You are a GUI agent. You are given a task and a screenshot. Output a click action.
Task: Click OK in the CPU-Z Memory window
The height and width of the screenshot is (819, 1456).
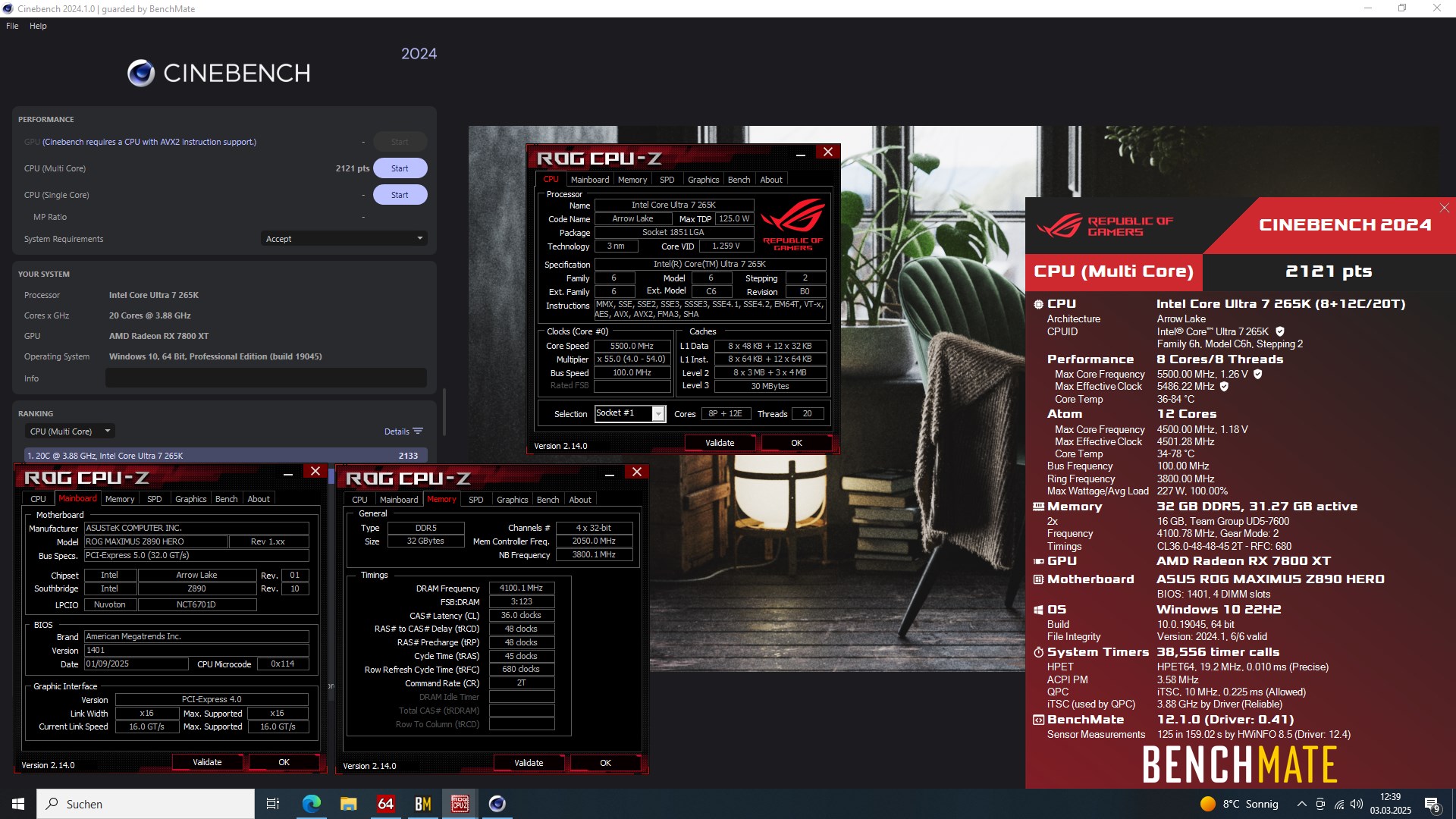[605, 763]
